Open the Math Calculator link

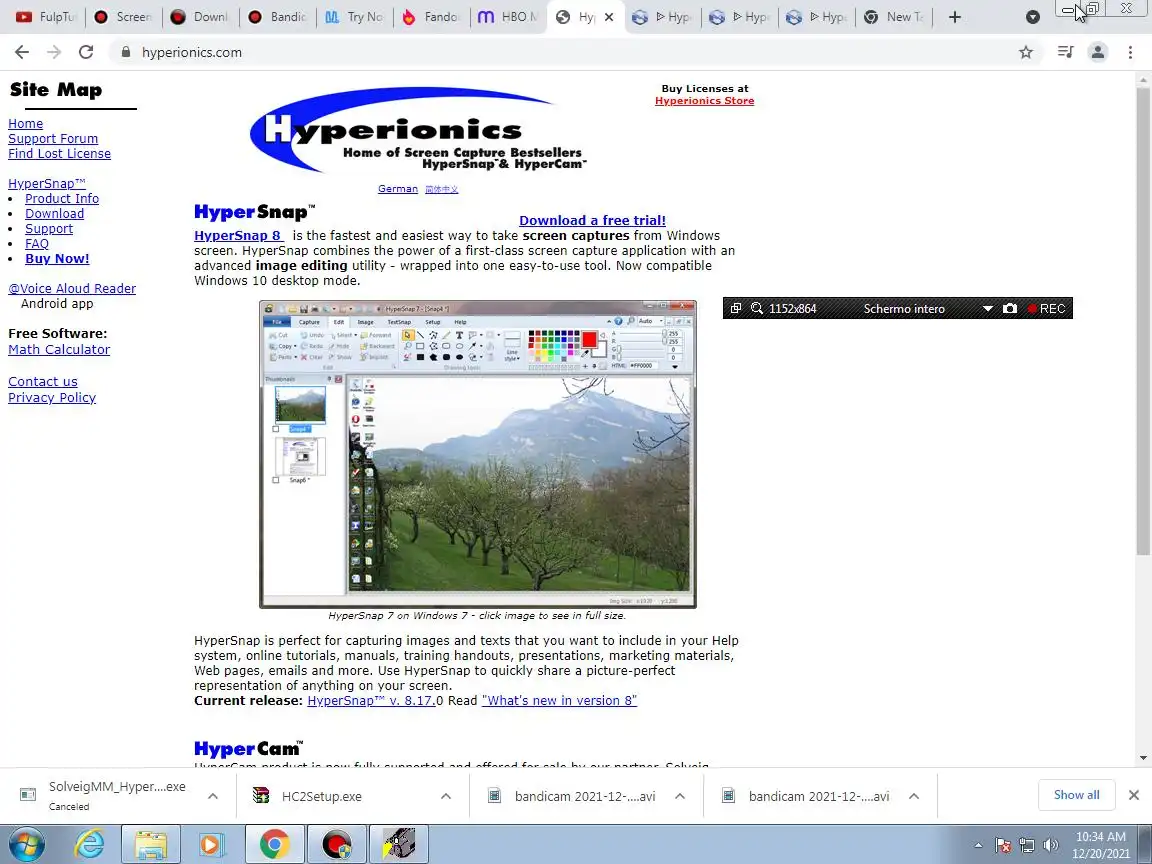(59, 350)
